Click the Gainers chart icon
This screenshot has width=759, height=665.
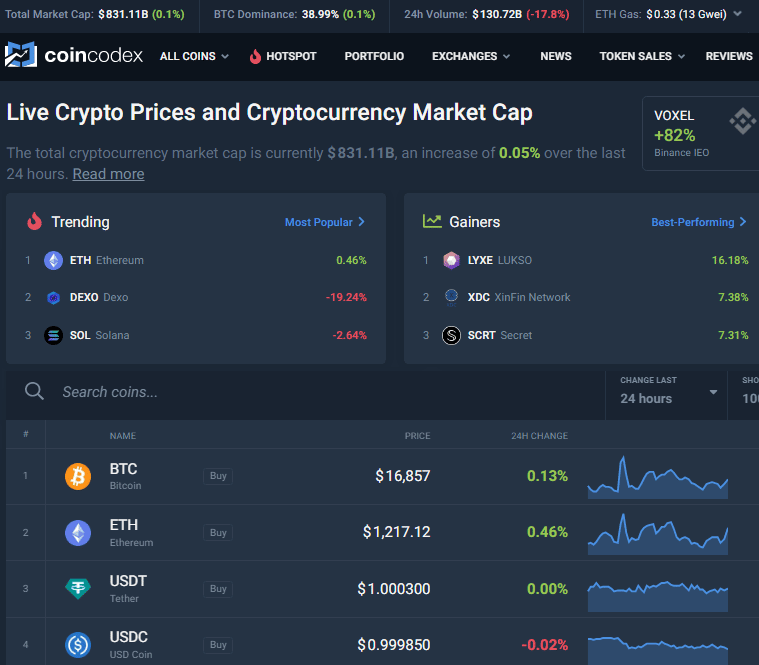point(432,221)
